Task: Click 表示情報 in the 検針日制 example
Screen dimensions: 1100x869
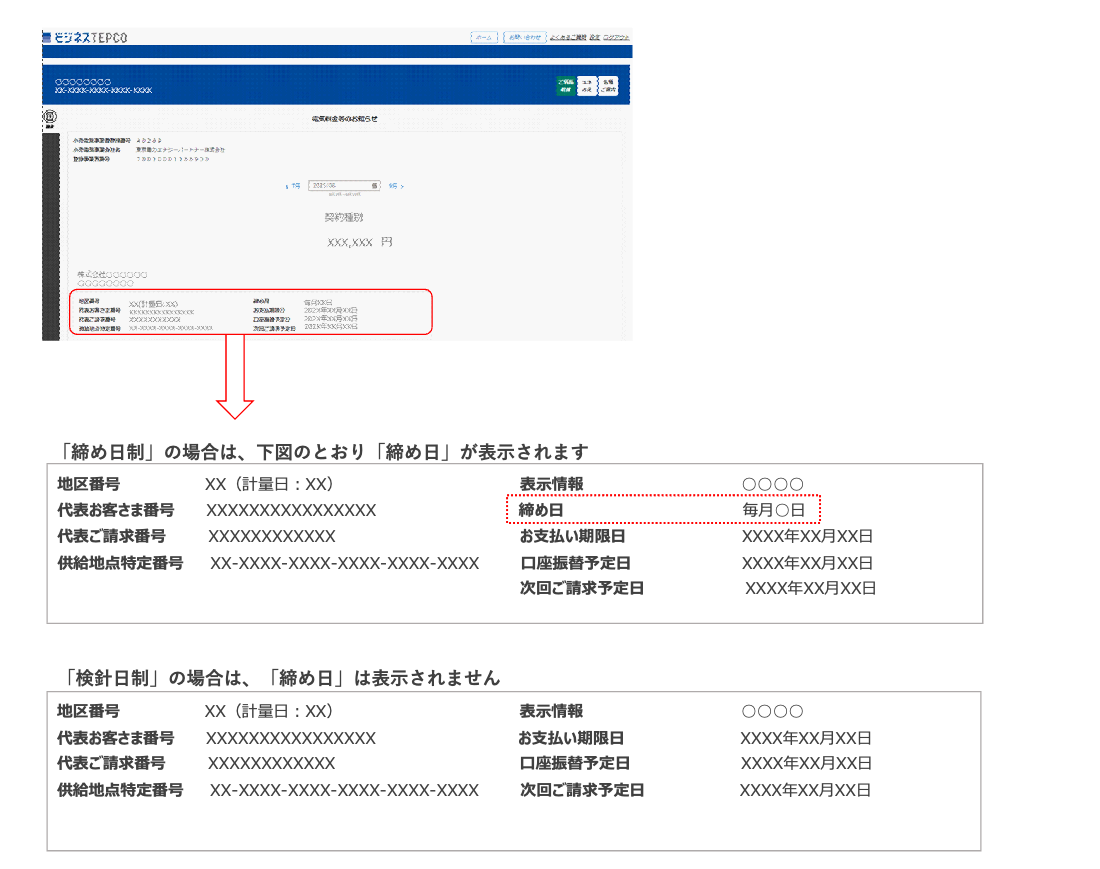Action: 551,711
